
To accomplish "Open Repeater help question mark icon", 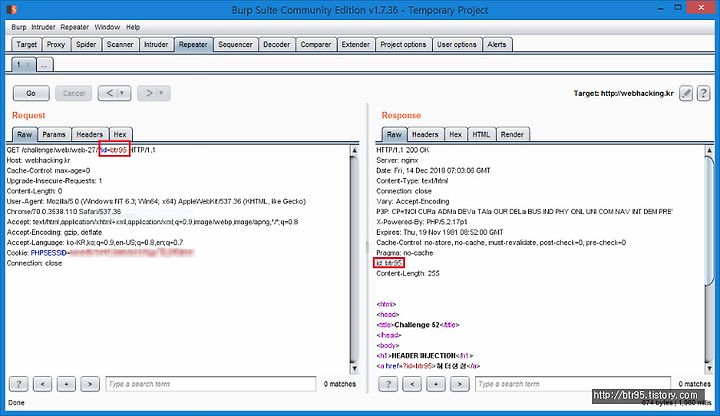I will (x=703, y=93).
